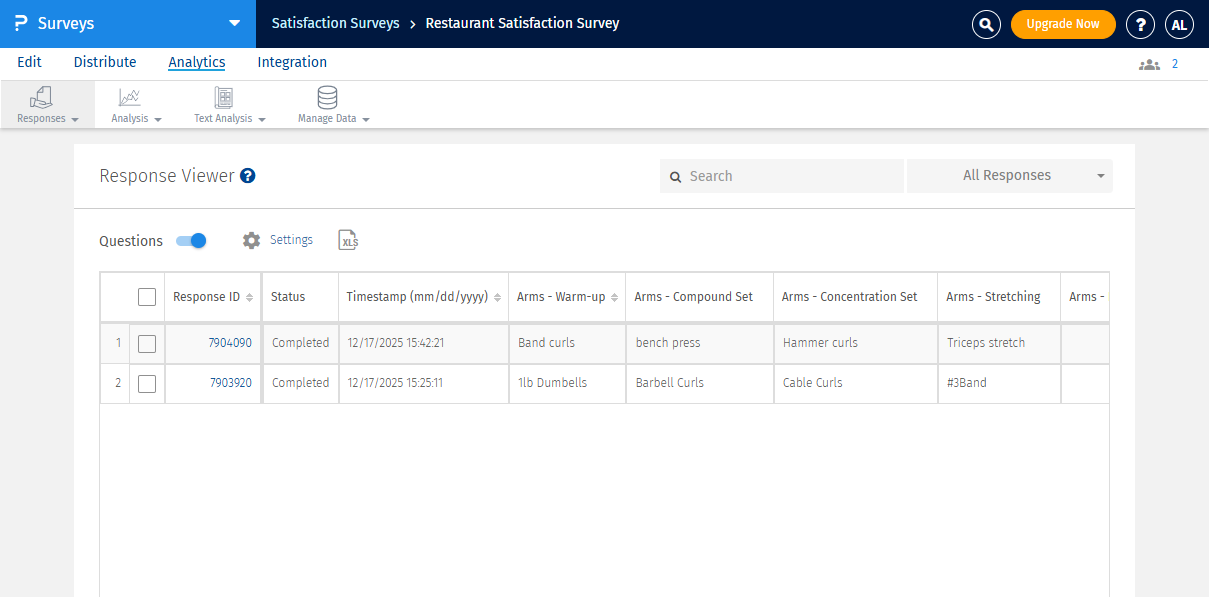Click the Upgrade Now button
The height and width of the screenshot is (597, 1209).
[1063, 23]
